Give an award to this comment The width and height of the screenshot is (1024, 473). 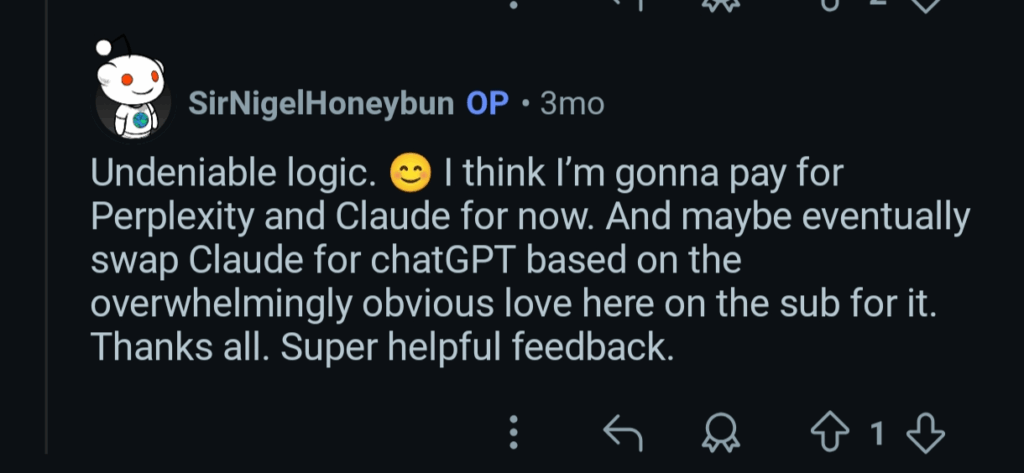717,433
